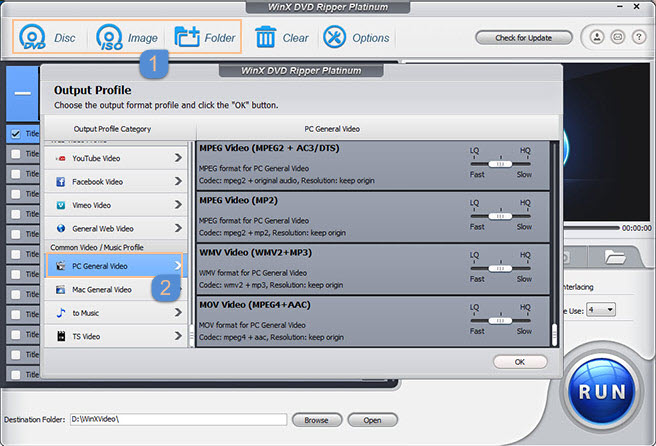This screenshot has width=656, height=446.
Task: Expand YouTube Video category arrow
Action: [178, 158]
